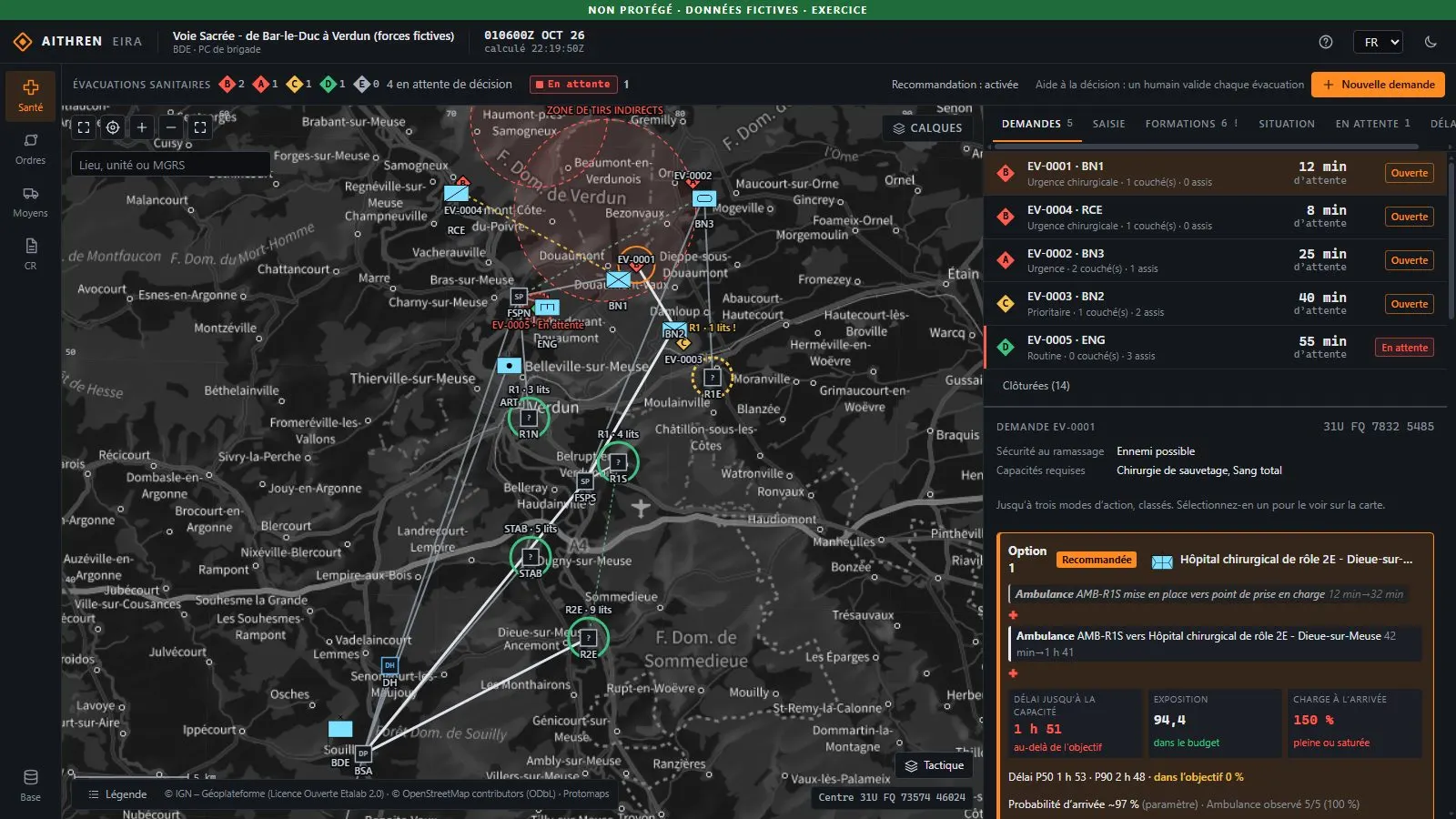The width and height of the screenshot is (1456, 819).
Task: Select the R2E hospital marker on the map
Action: click(589, 638)
